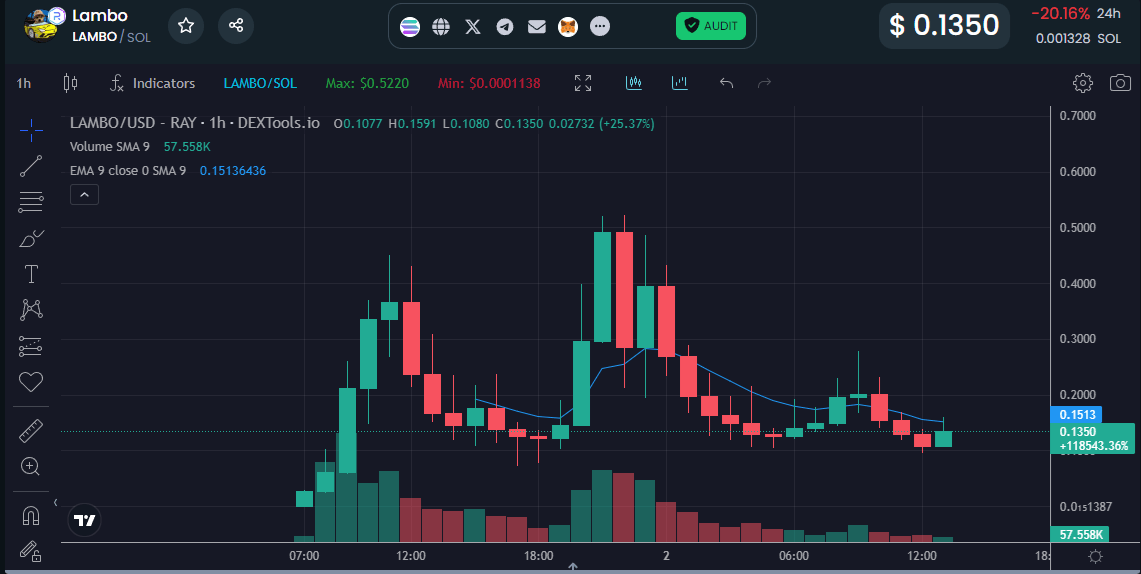Viewport: 1141px width, 574px height.
Task: Open the Solana explorer icon
Action: (410, 27)
